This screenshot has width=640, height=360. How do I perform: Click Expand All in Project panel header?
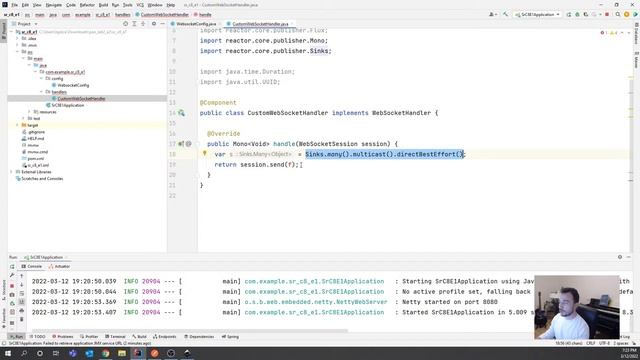coord(134,24)
